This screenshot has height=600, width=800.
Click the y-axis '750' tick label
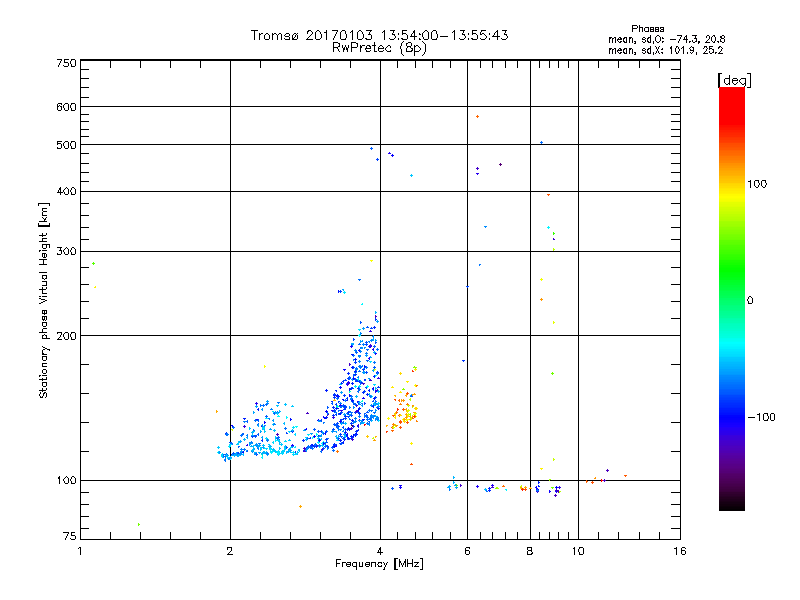coord(67,63)
